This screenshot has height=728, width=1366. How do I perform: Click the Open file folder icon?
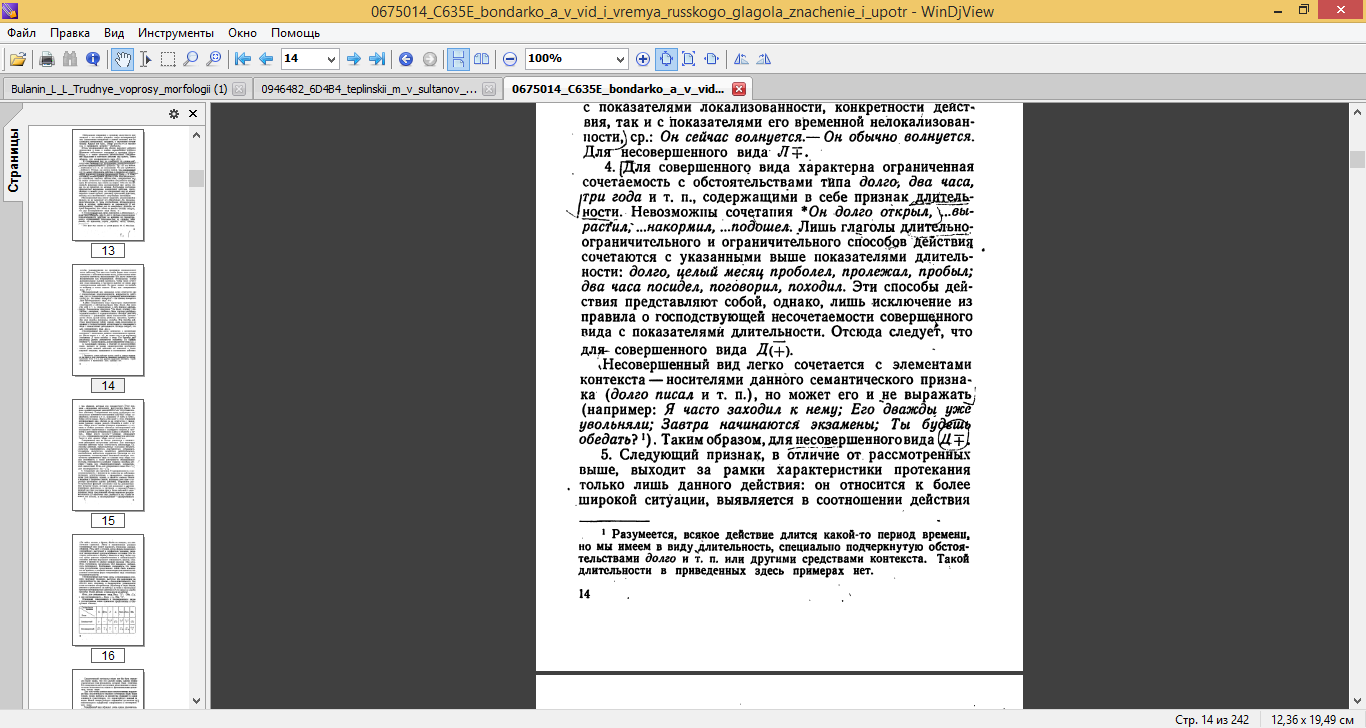(x=17, y=59)
